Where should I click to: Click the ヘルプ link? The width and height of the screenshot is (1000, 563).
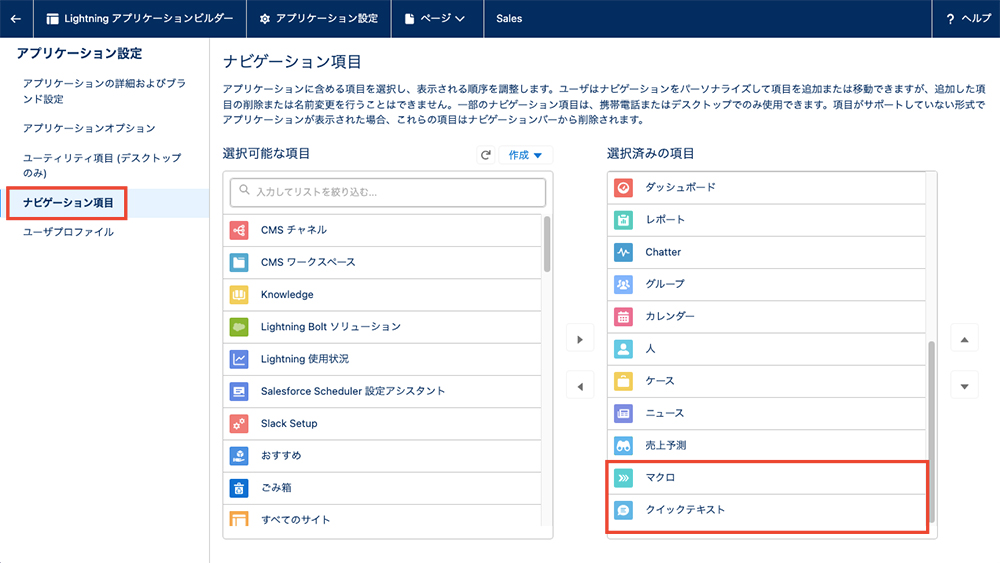pyautogui.click(x=968, y=18)
